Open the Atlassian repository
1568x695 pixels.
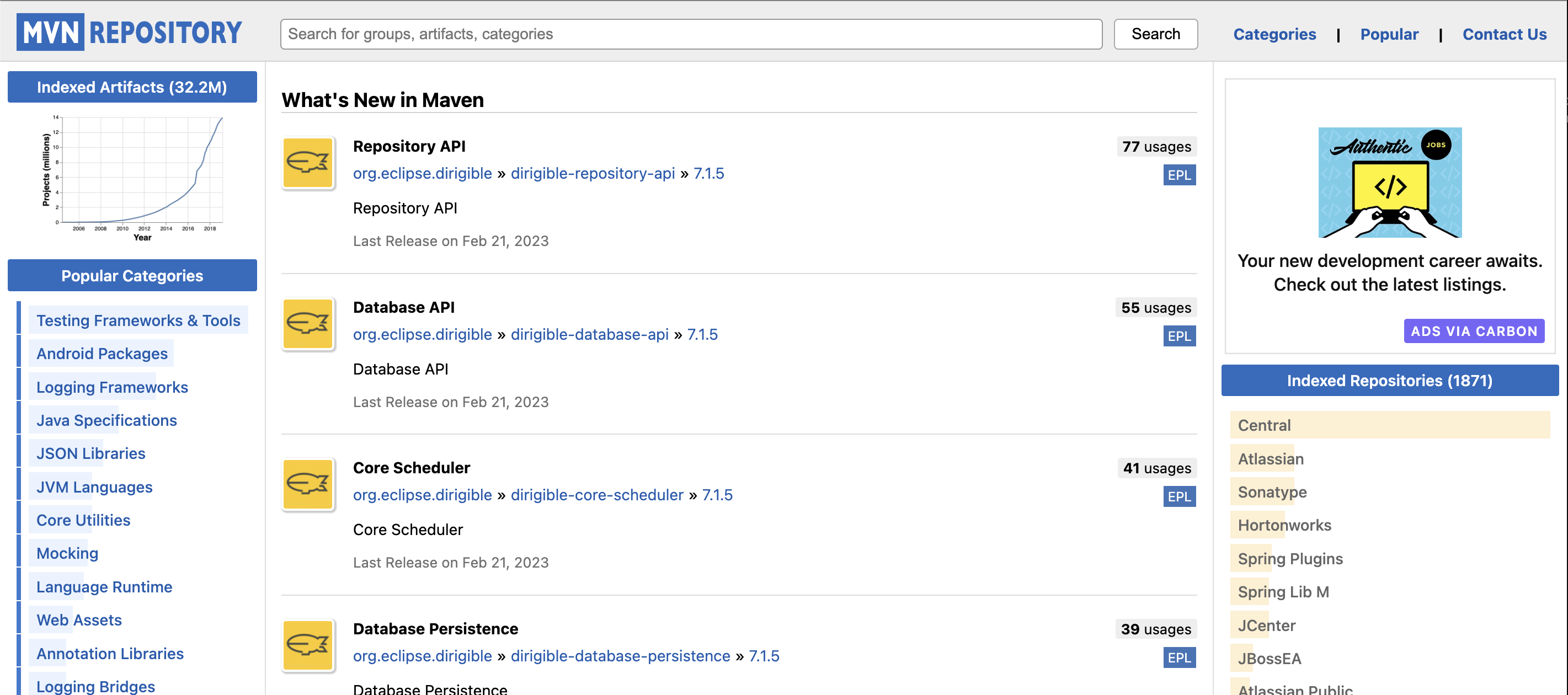coord(1271,458)
